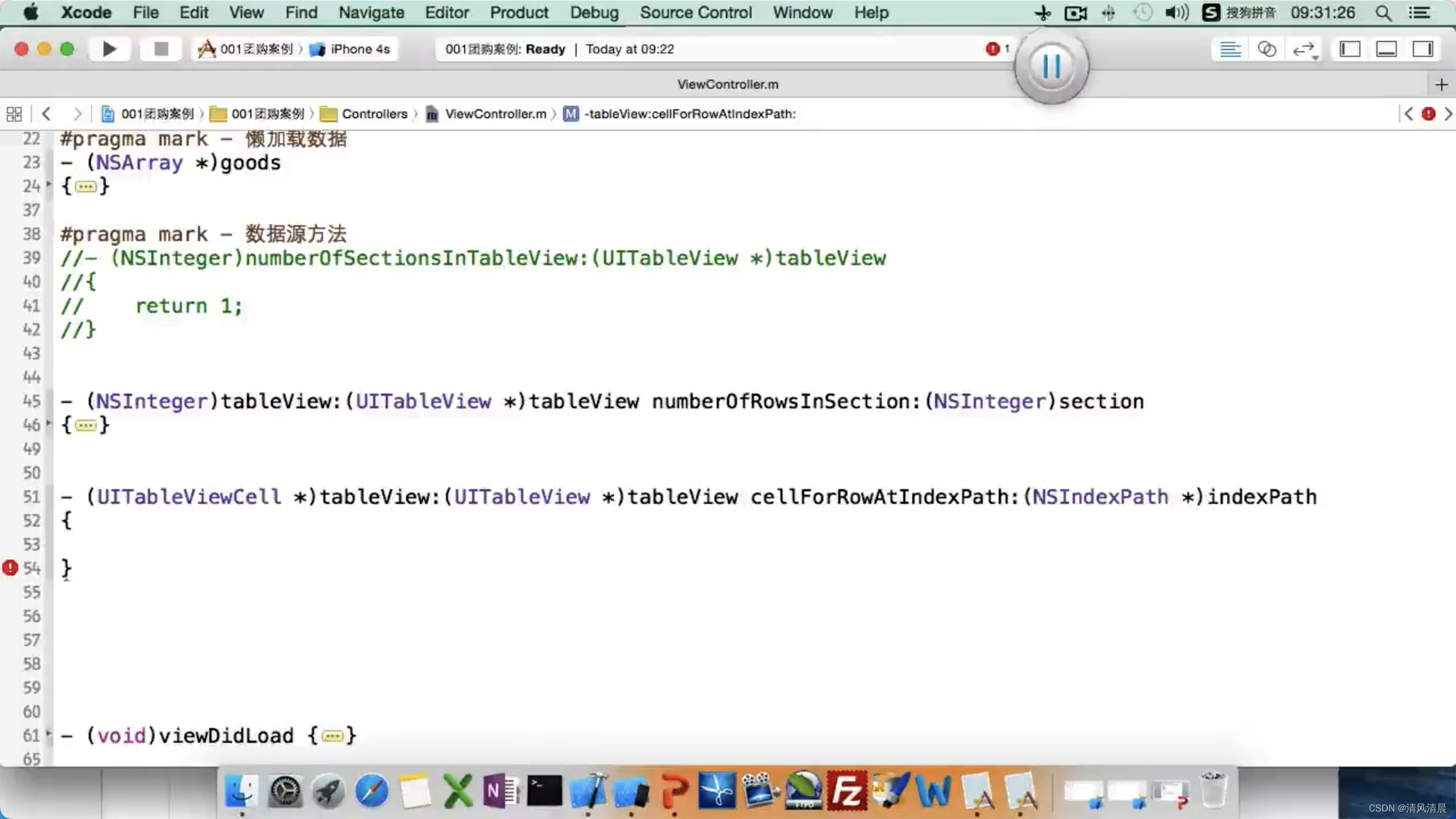The image size is (1456, 819).
Task: Toggle the Debug area bottom panel
Action: [x=1386, y=49]
